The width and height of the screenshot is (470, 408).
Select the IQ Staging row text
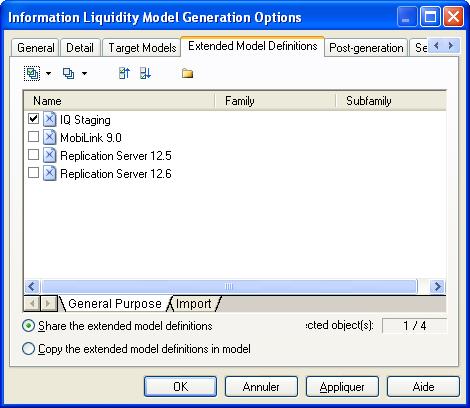click(85, 120)
